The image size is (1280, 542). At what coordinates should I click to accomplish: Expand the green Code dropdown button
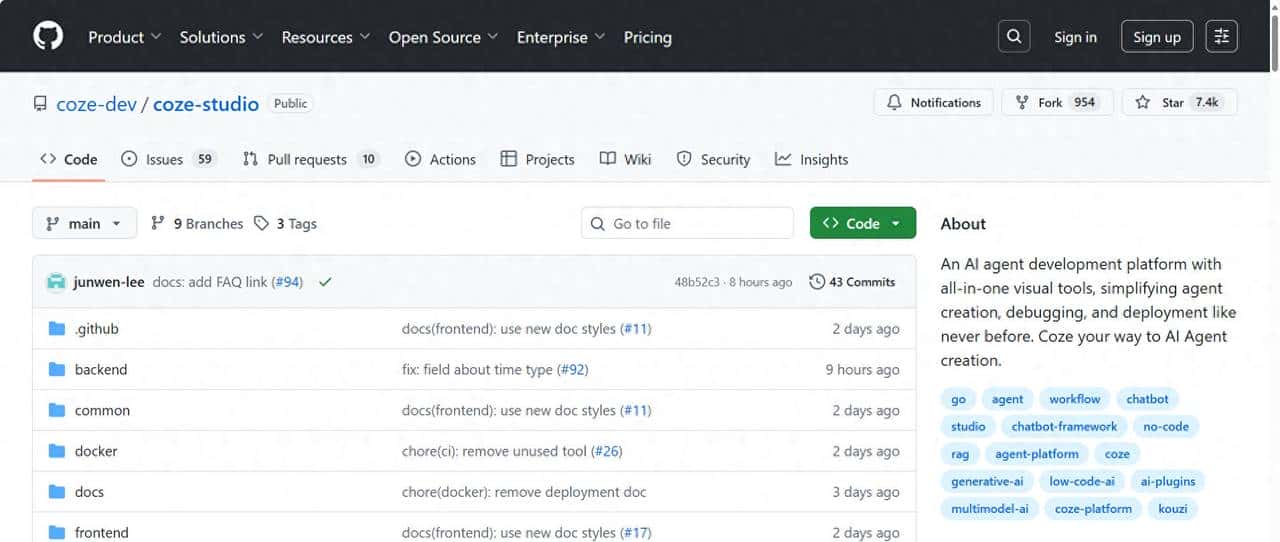tap(862, 224)
